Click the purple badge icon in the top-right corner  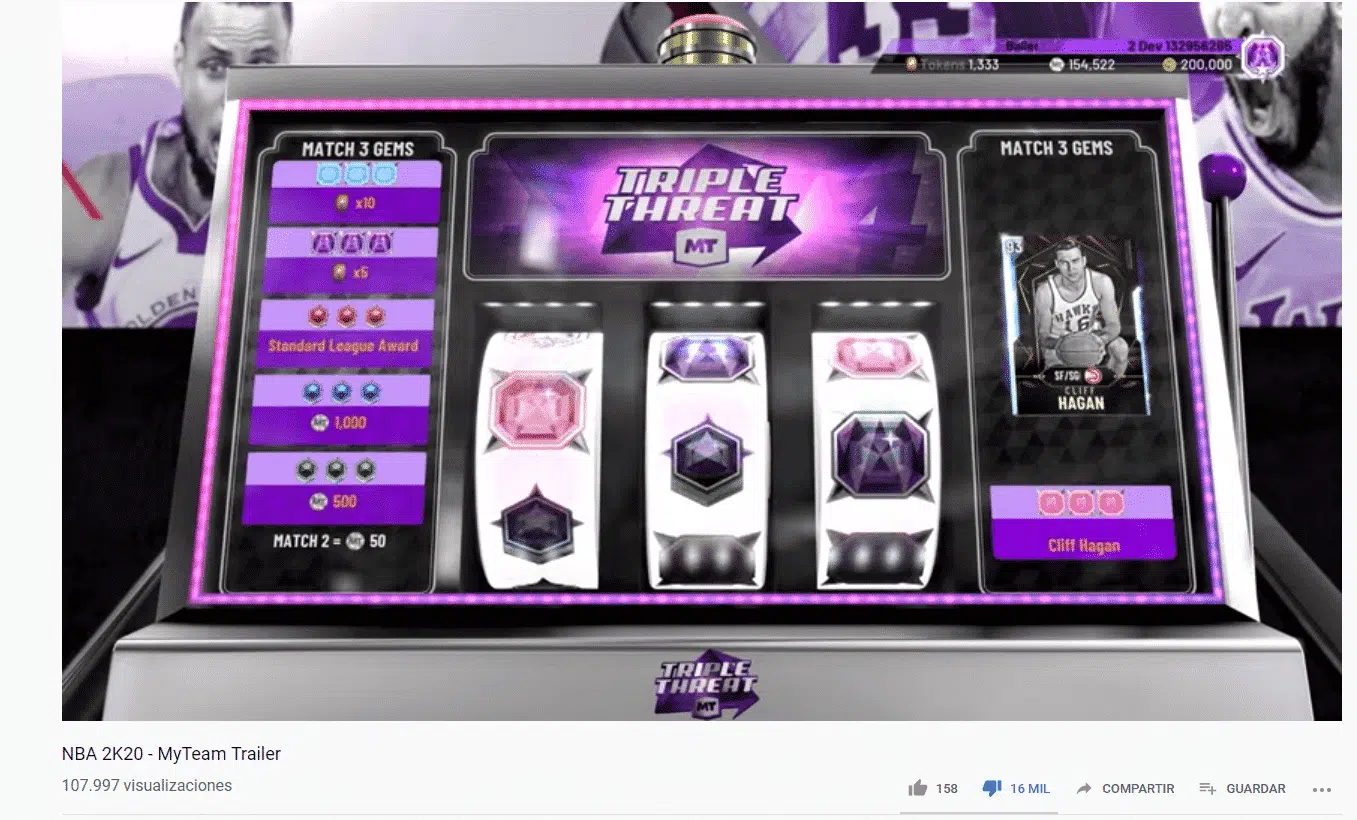pos(1263,57)
